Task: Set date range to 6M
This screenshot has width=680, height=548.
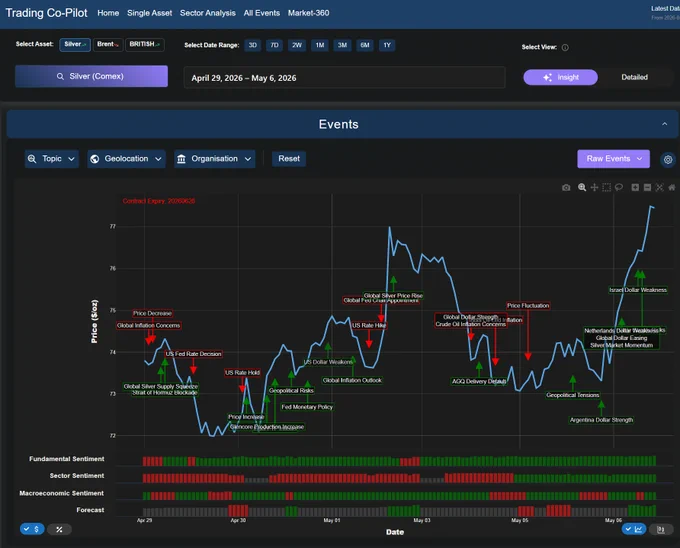Action: click(365, 45)
